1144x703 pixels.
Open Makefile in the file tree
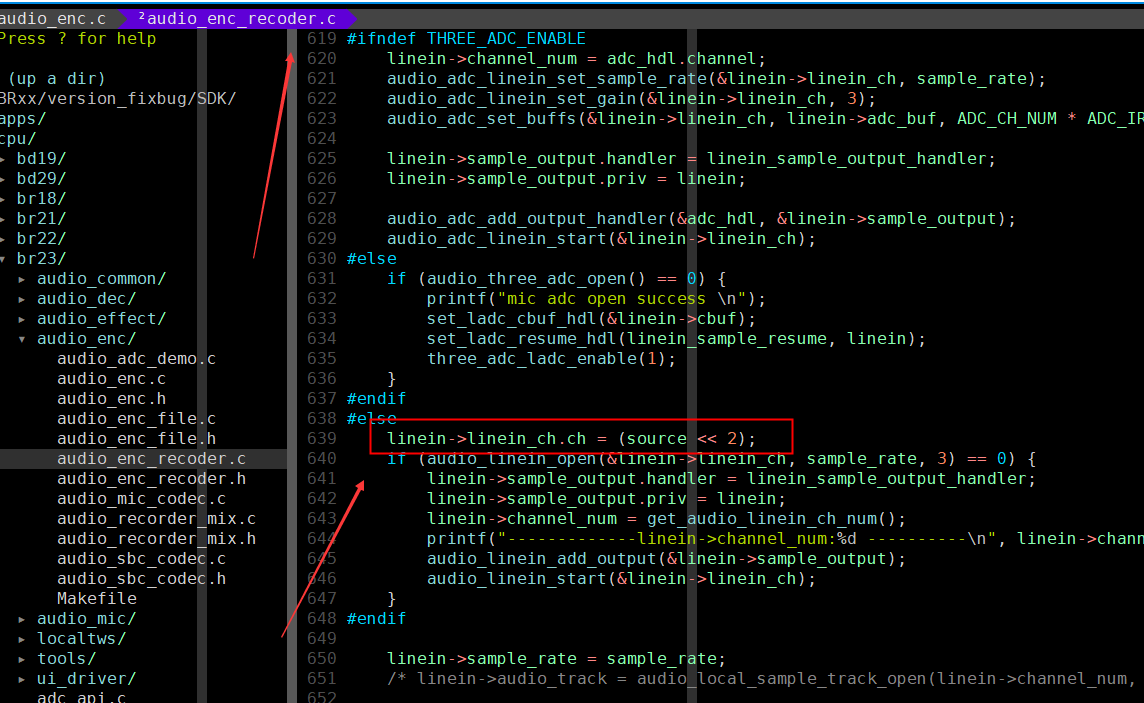click(97, 599)
